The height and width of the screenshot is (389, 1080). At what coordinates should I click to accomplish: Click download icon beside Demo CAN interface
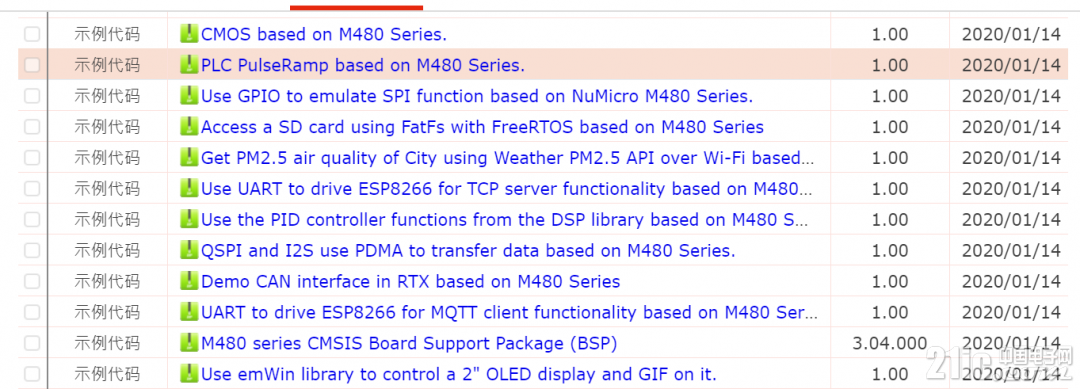click(189, 281)
